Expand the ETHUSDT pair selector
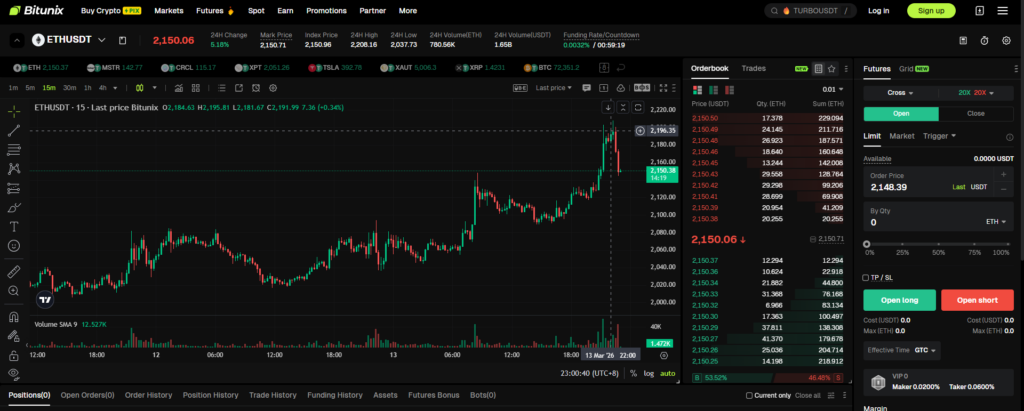 point(101,40)
